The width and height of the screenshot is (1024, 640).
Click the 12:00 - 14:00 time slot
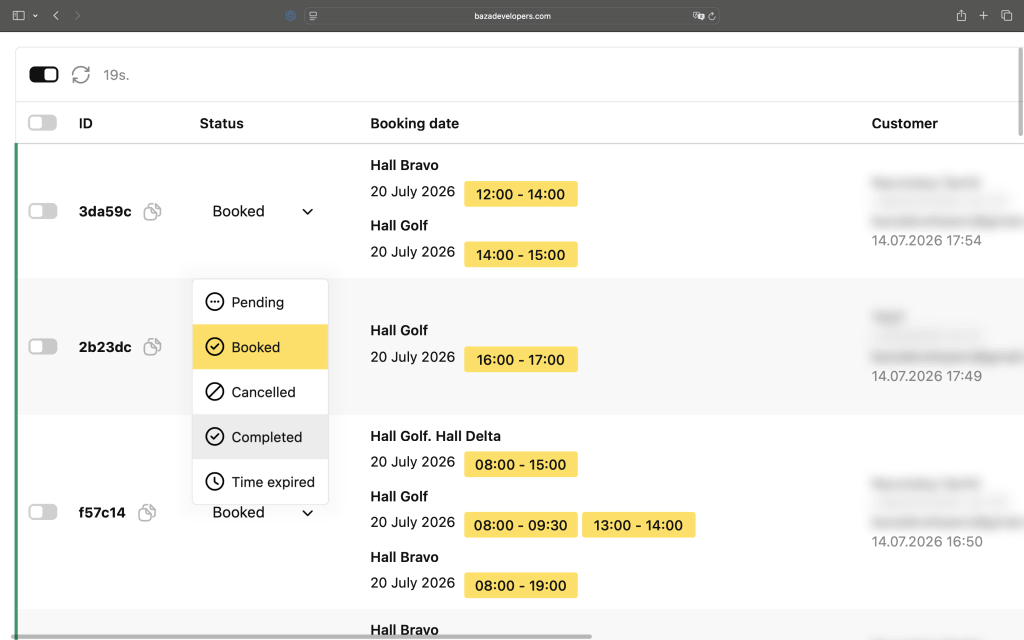pyautogui.click(x=520, y=194)
